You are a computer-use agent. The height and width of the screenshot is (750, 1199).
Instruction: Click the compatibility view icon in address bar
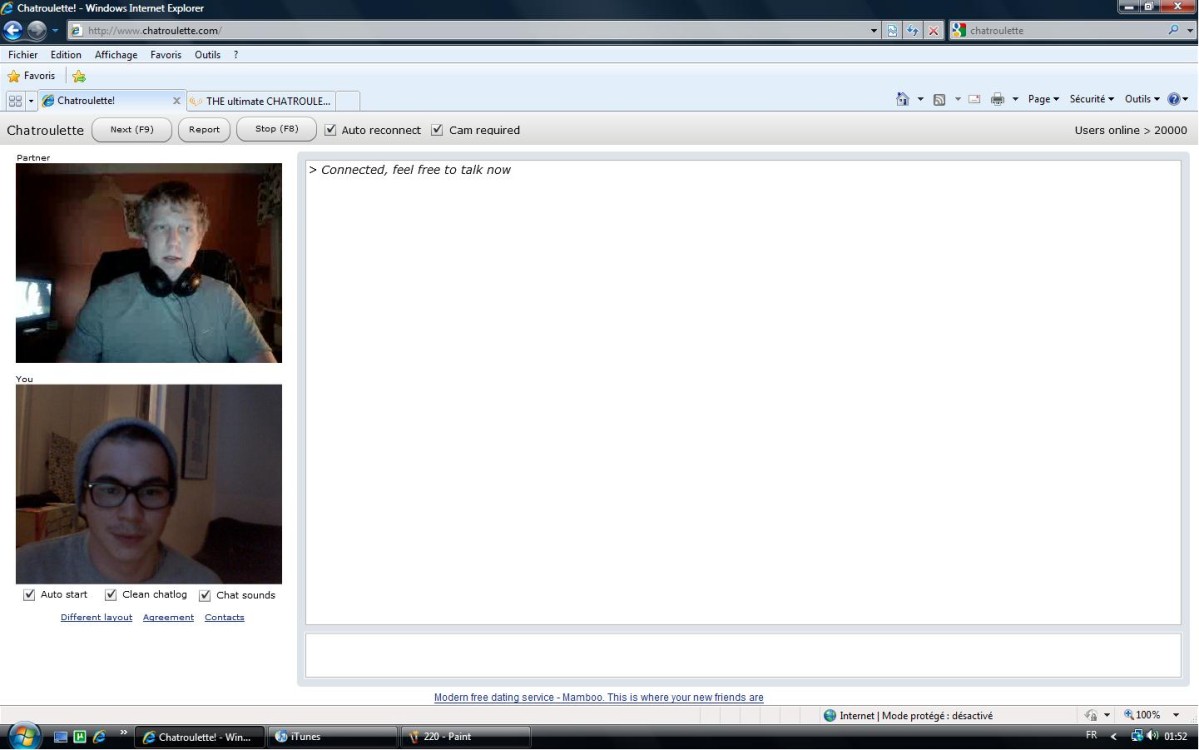click(x=892, y=31)
